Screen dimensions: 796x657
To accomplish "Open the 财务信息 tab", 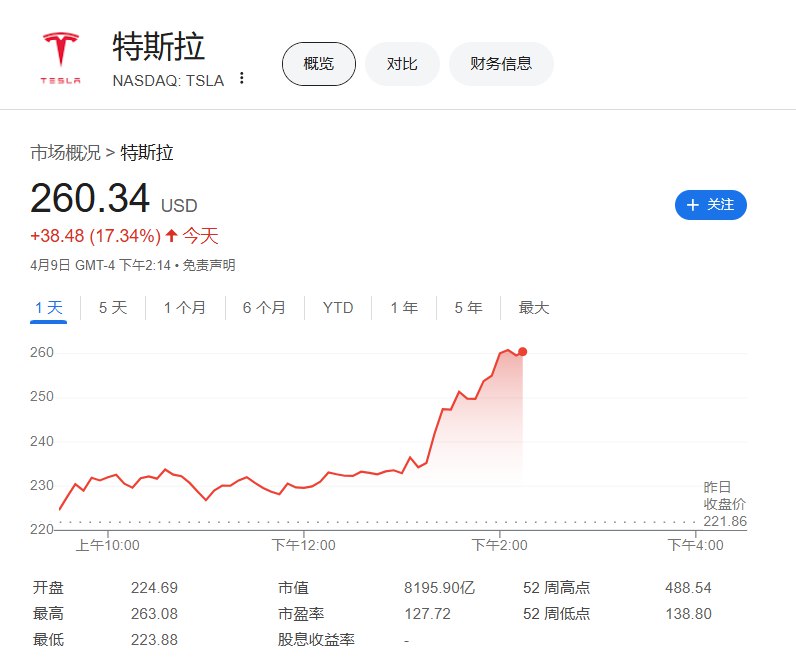I will pos(501,64).
